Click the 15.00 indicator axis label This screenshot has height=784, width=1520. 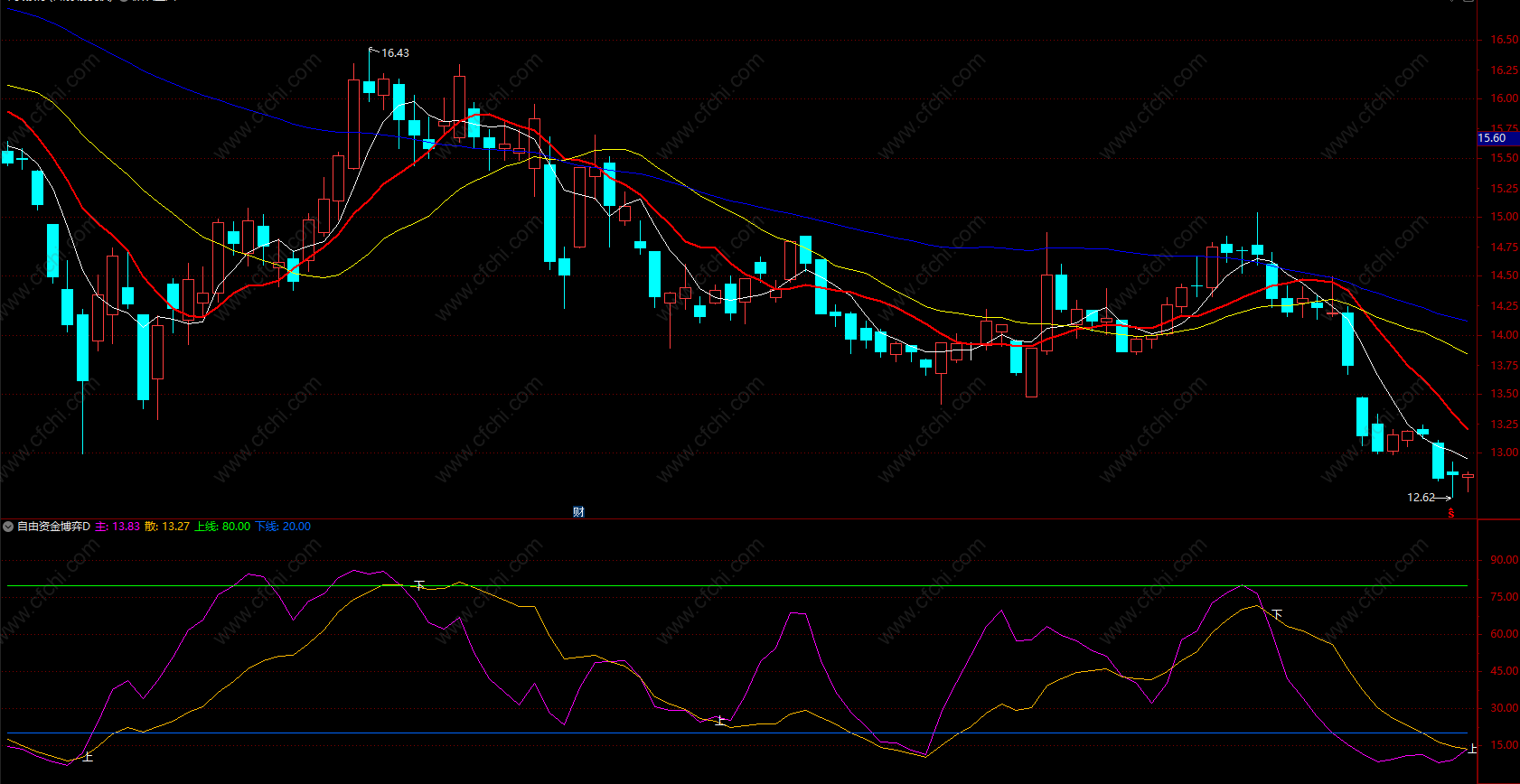(x=1505, y=745)
